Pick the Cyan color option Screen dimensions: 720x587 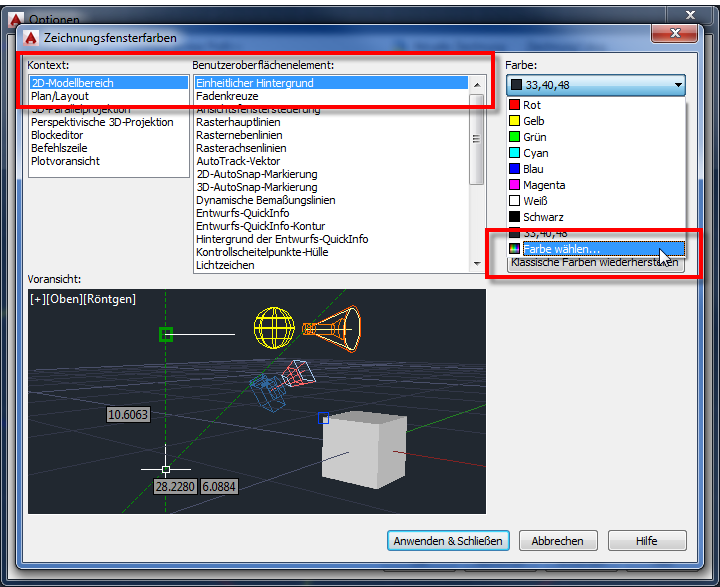[x=535, y=153]
